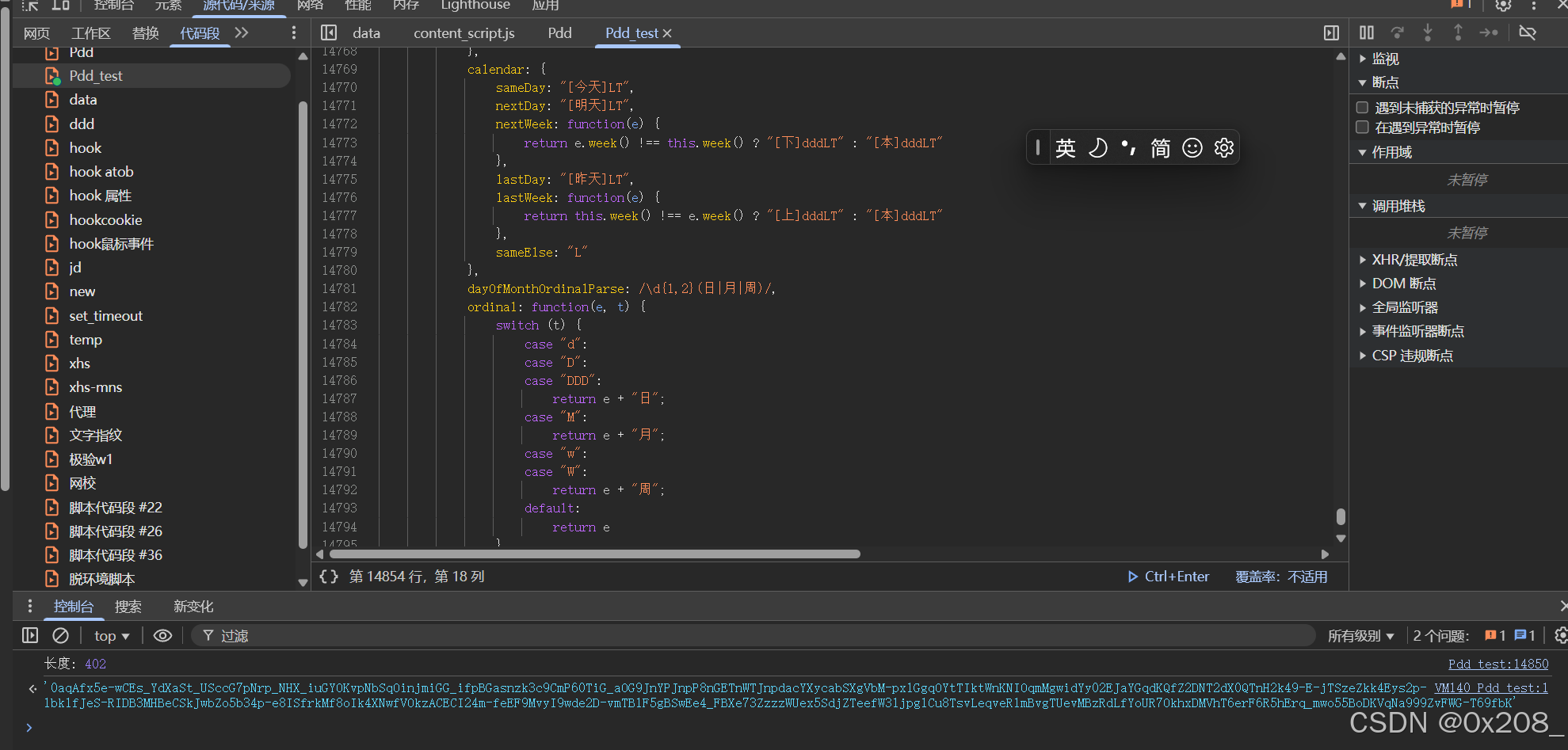Pause script execution
This screenshot has height=750, width=1568.
pos(1367,32)
